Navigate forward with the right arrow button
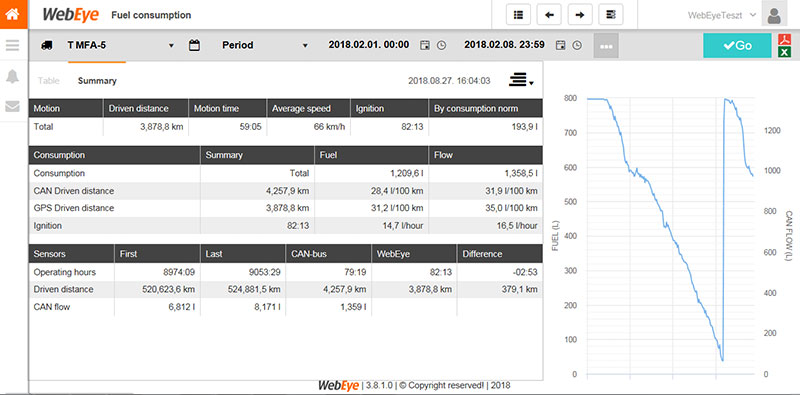The width and height of the screenshot is (800, 395). pyautogui.click(x=580, y=15)
